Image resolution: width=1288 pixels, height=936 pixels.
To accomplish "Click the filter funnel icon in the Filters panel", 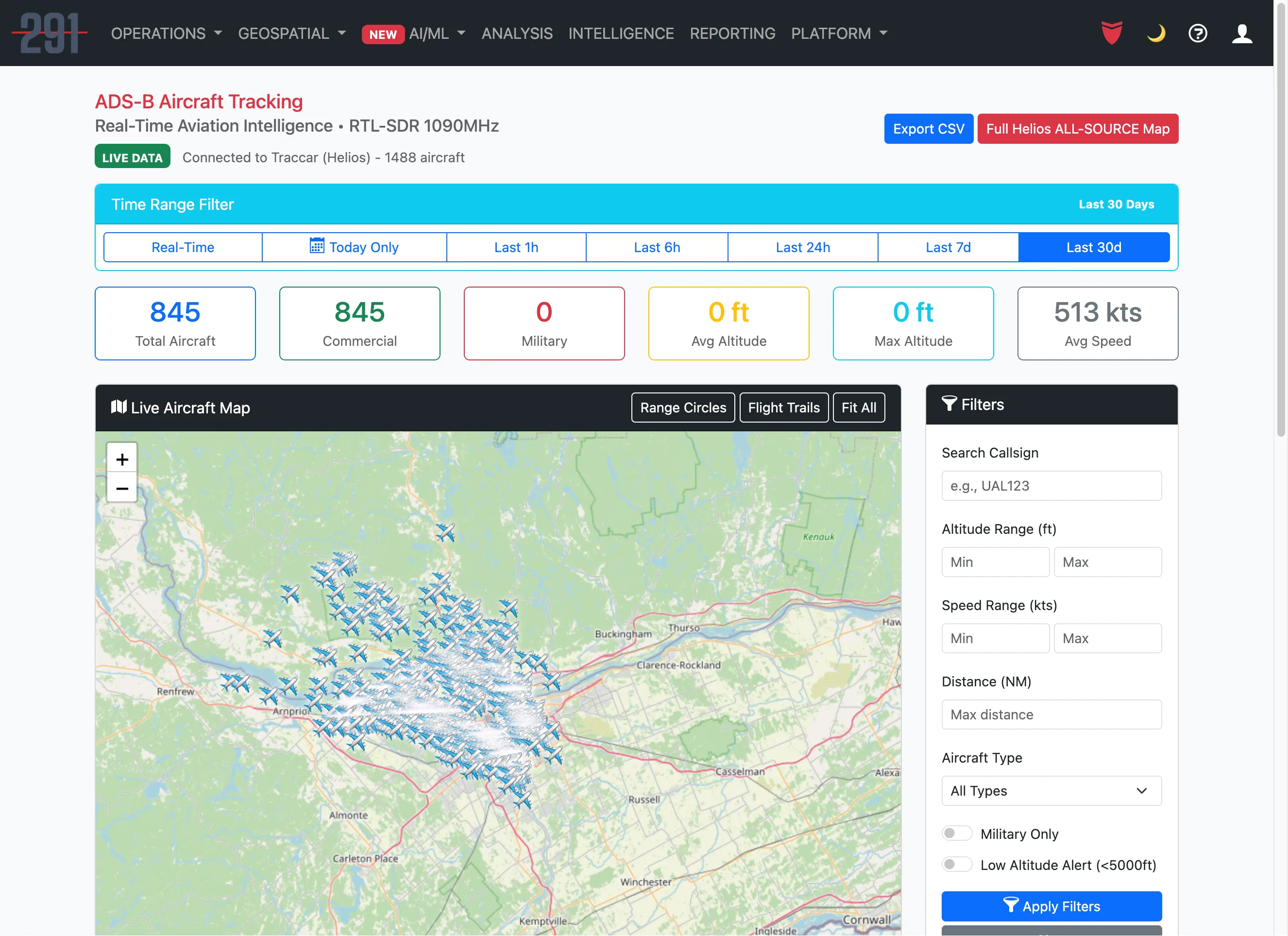I will pyautogui.click(x=950, y=405).
